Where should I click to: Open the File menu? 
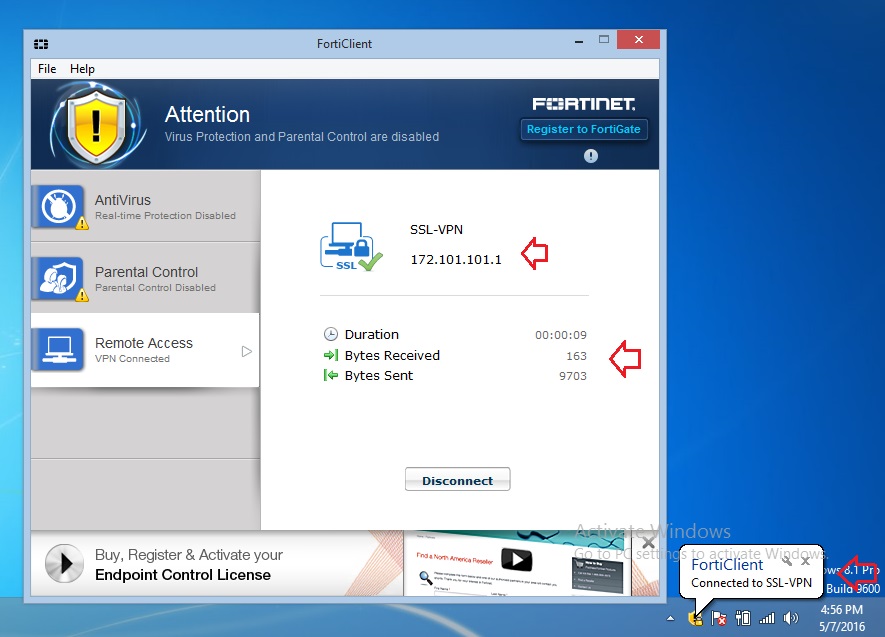(47, 69)
